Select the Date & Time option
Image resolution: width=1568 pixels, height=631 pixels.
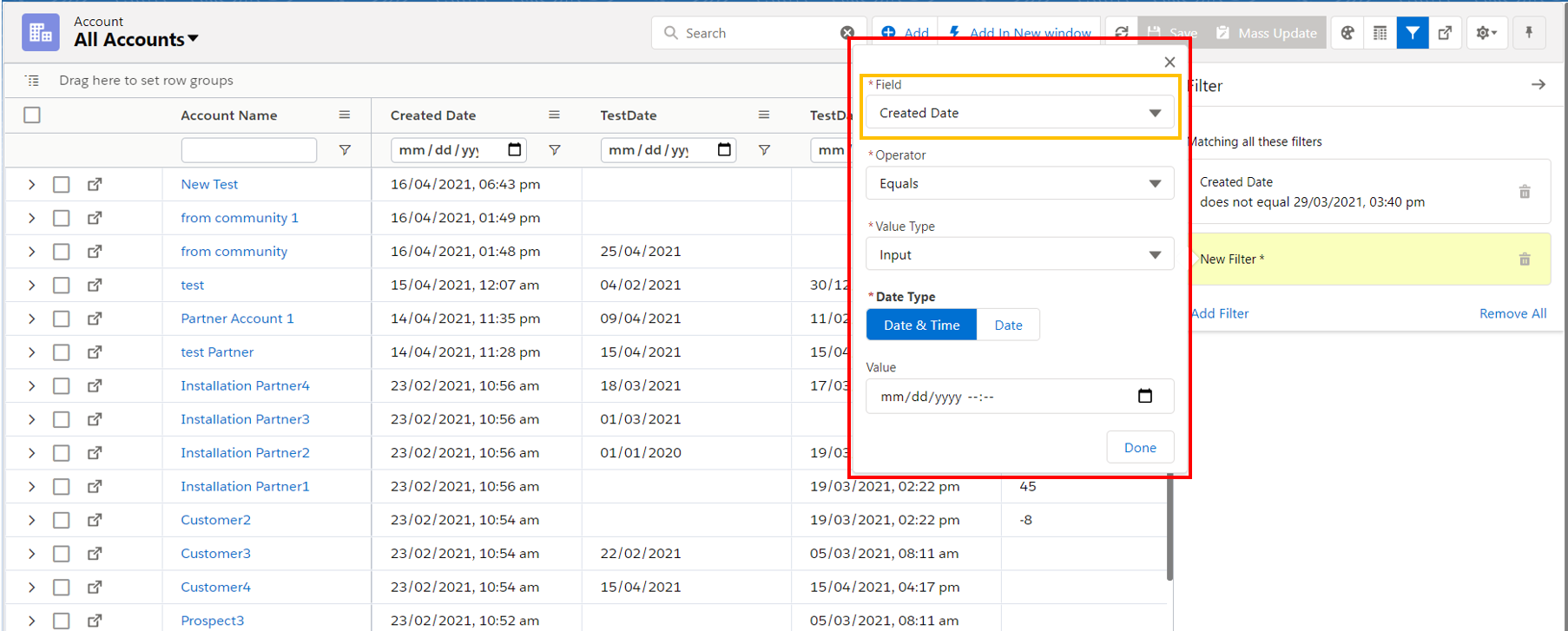[921, 325]
